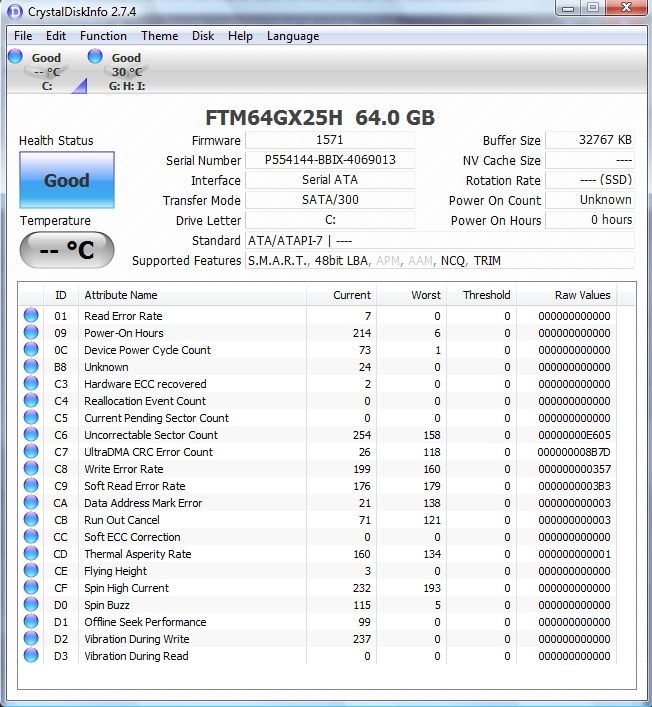Click the status orb for Hardware ECC recovered
This screenshot has height=707, width=652.
tap(31, 383)
